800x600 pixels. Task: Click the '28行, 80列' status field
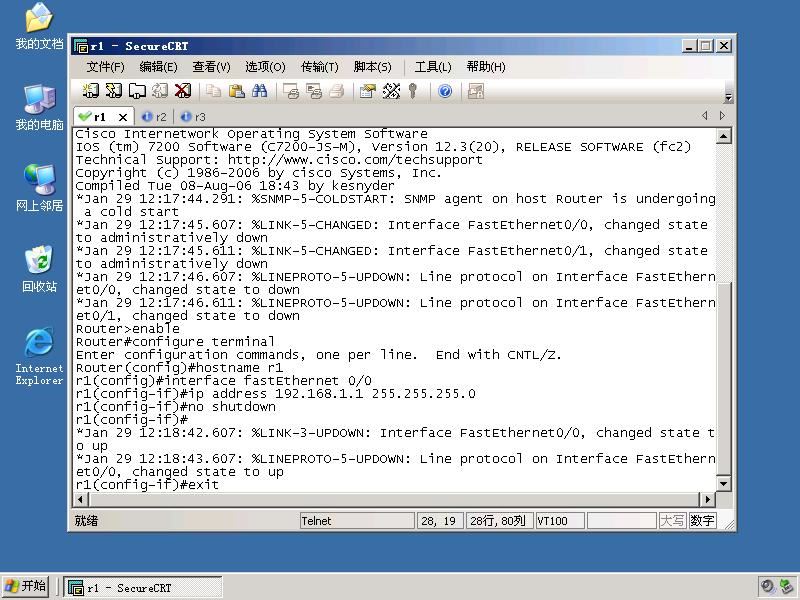(x=499, y=521)
